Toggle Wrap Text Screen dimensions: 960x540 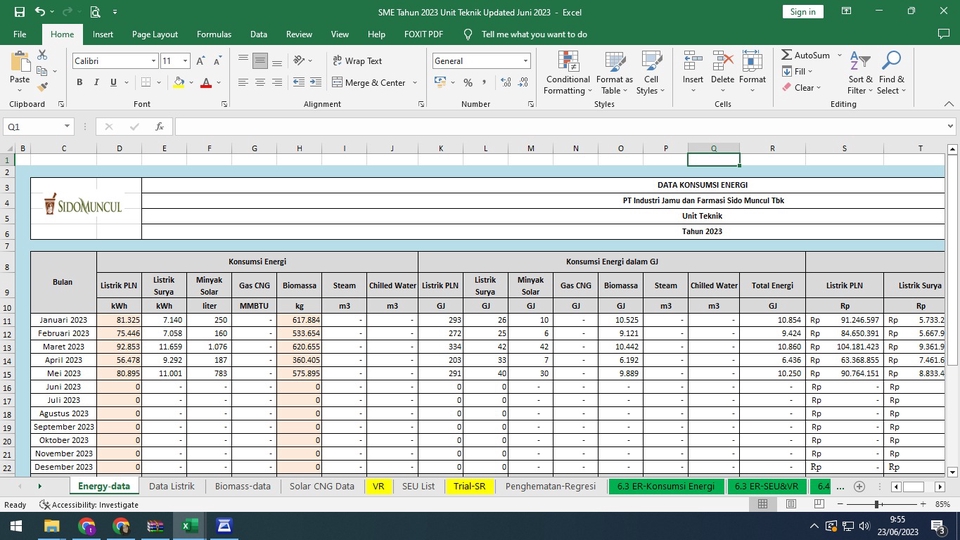point(357,61)
